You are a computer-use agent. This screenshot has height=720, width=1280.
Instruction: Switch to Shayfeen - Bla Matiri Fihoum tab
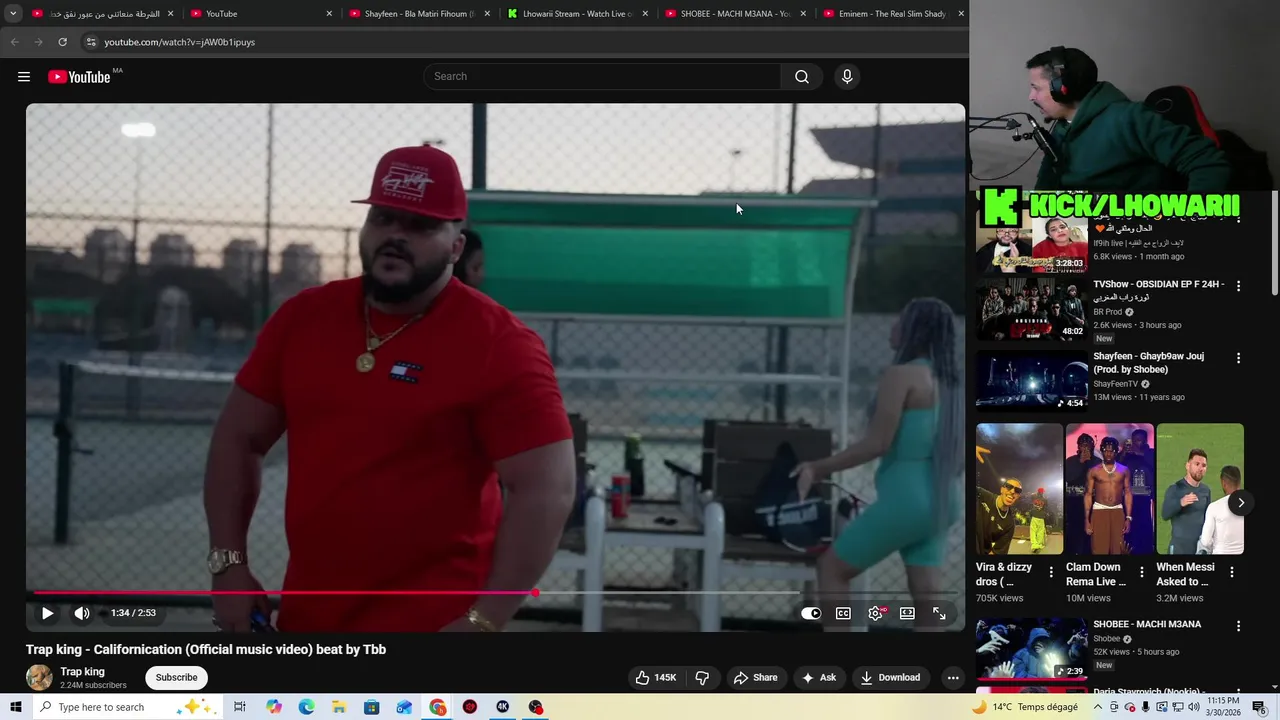tap(419, 14)
